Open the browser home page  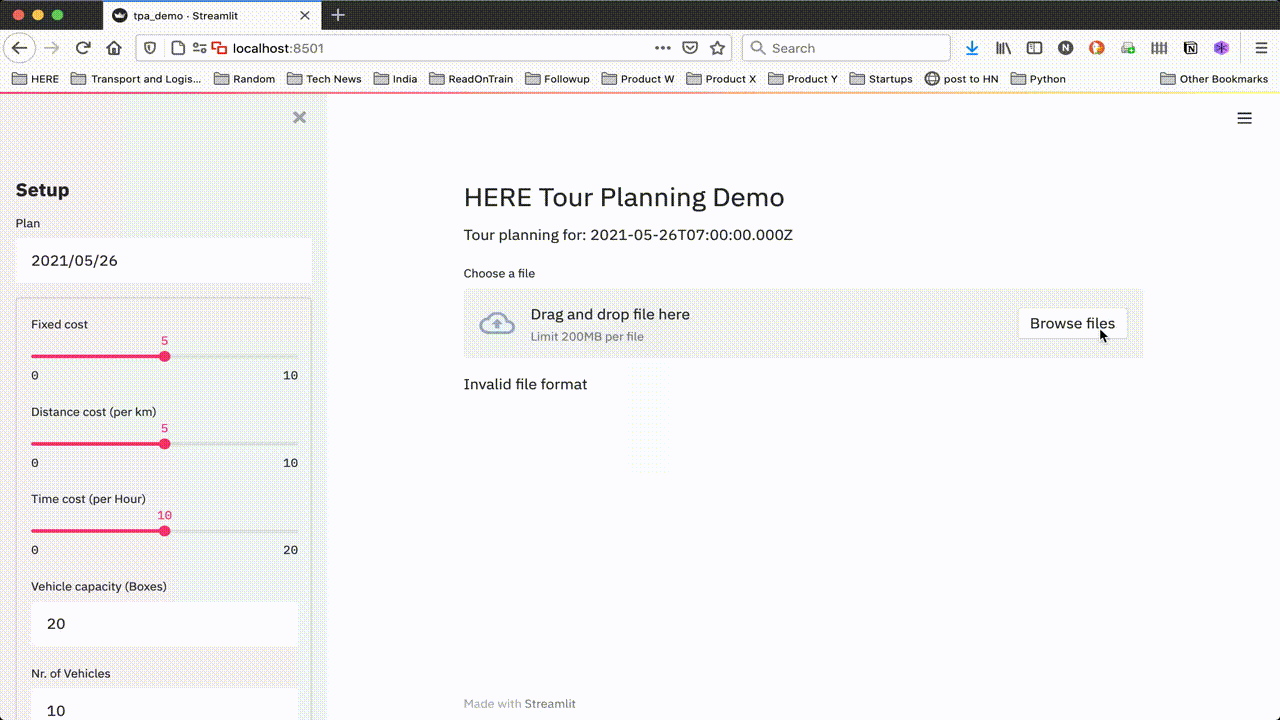[x=114, y=48]
